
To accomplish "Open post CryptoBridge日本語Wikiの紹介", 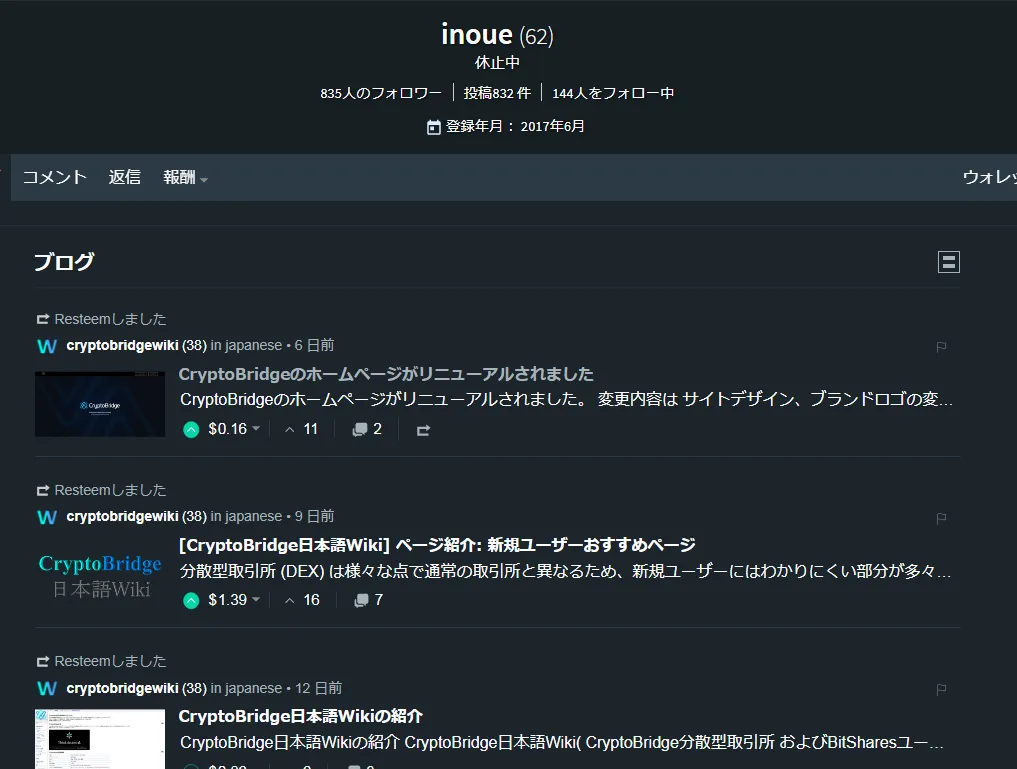I will tap(300, 716).
